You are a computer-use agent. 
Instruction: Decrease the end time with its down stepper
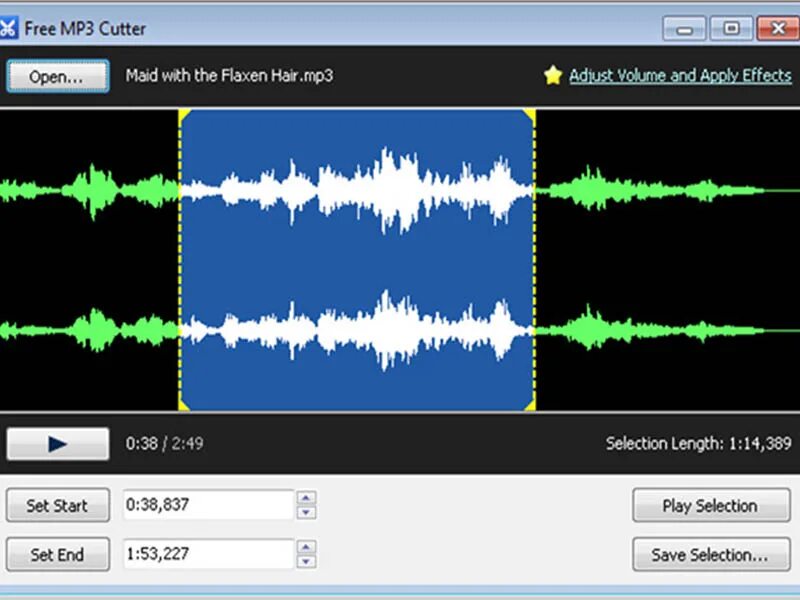(307, 560)
